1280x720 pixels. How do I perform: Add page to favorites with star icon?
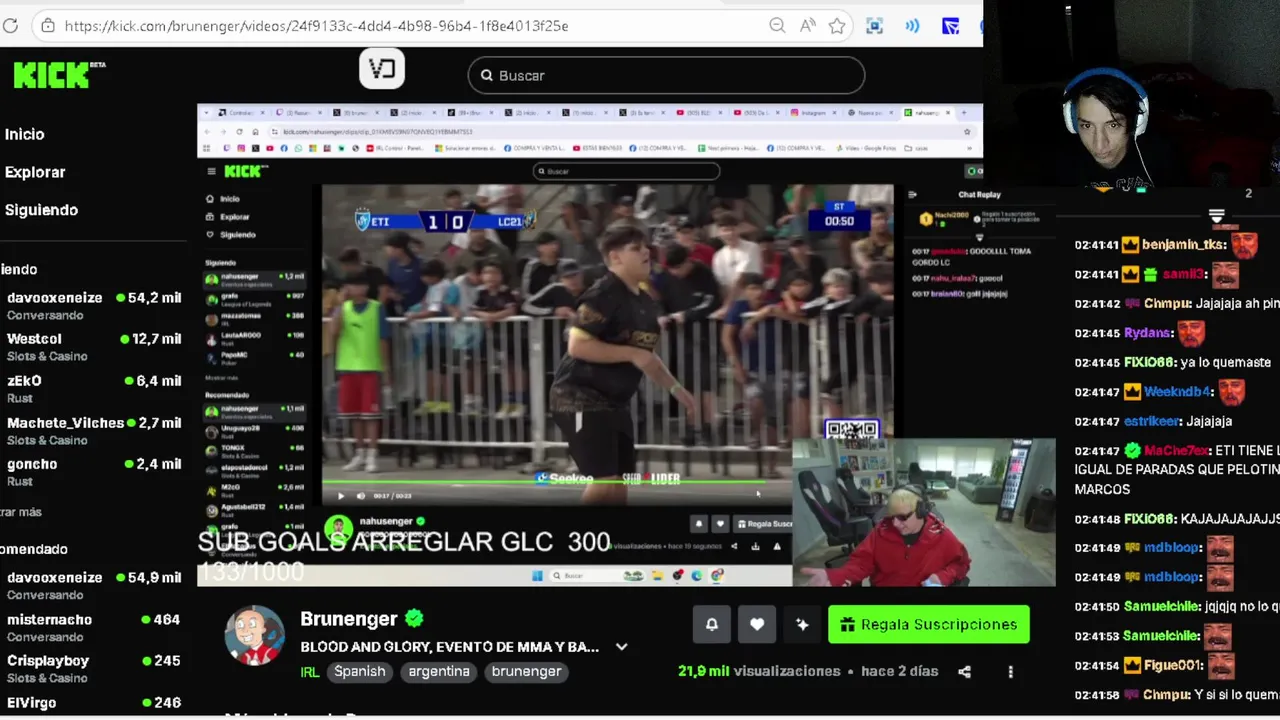pos(837,26)
